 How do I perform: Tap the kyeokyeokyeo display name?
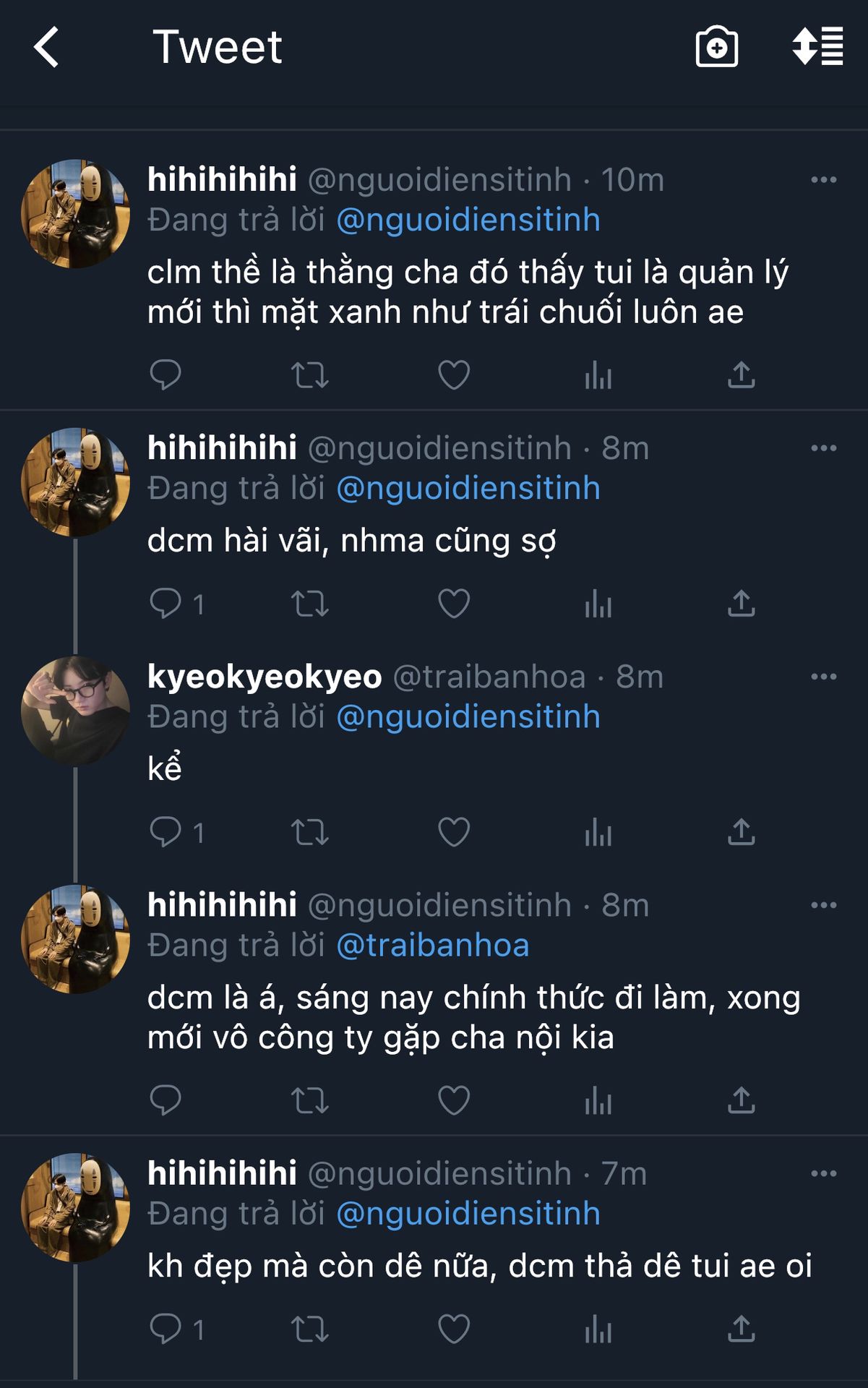tap(265, 677)
